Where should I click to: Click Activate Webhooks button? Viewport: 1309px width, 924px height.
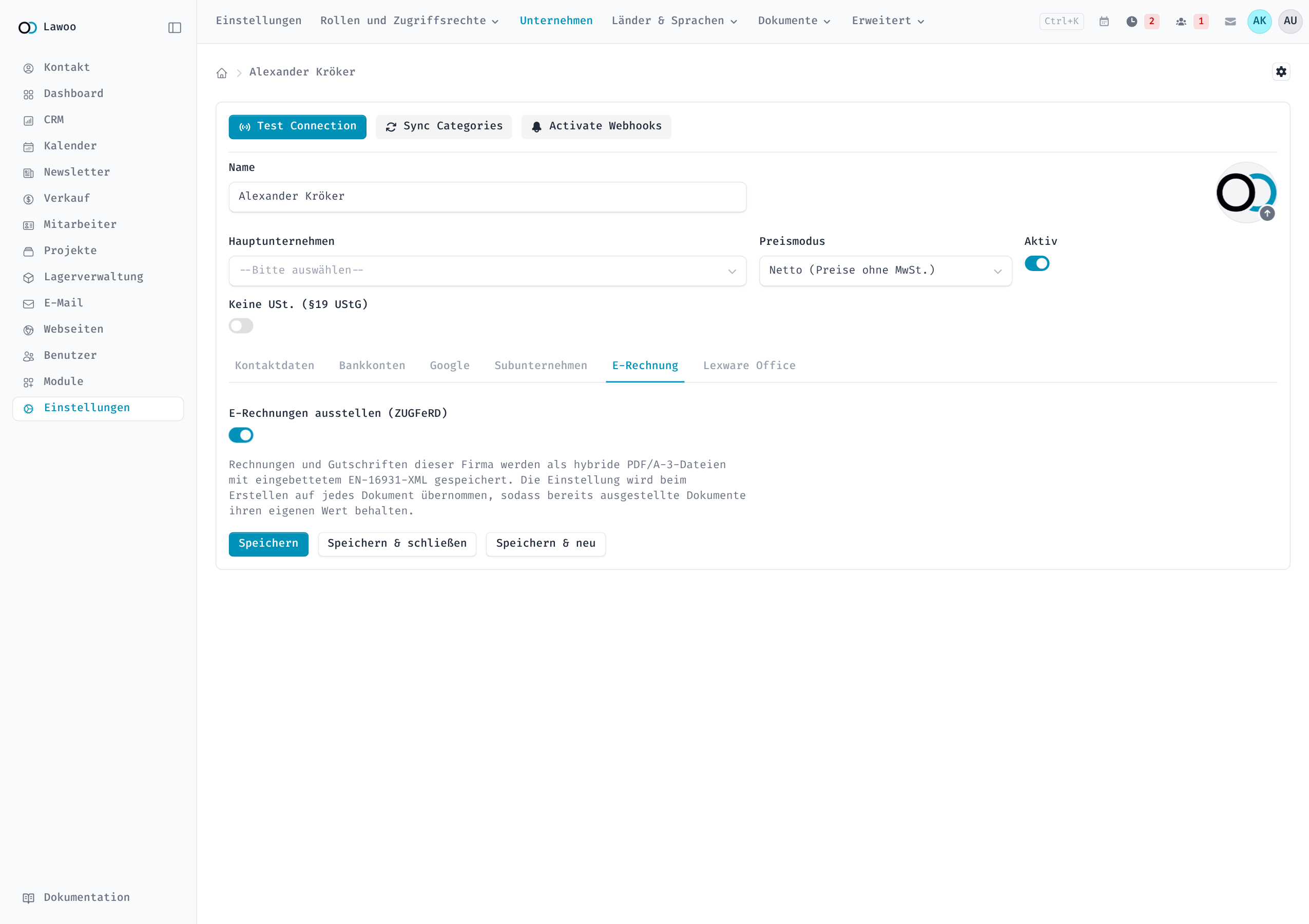pos(596,127)
